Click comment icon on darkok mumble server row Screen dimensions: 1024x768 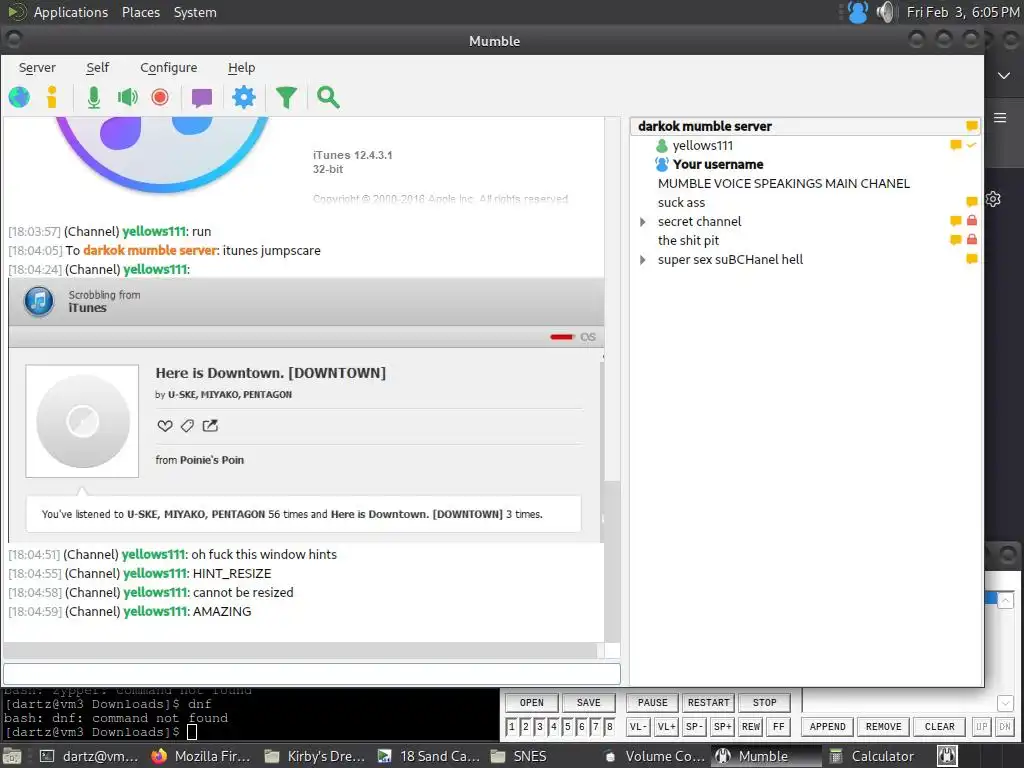972,126
